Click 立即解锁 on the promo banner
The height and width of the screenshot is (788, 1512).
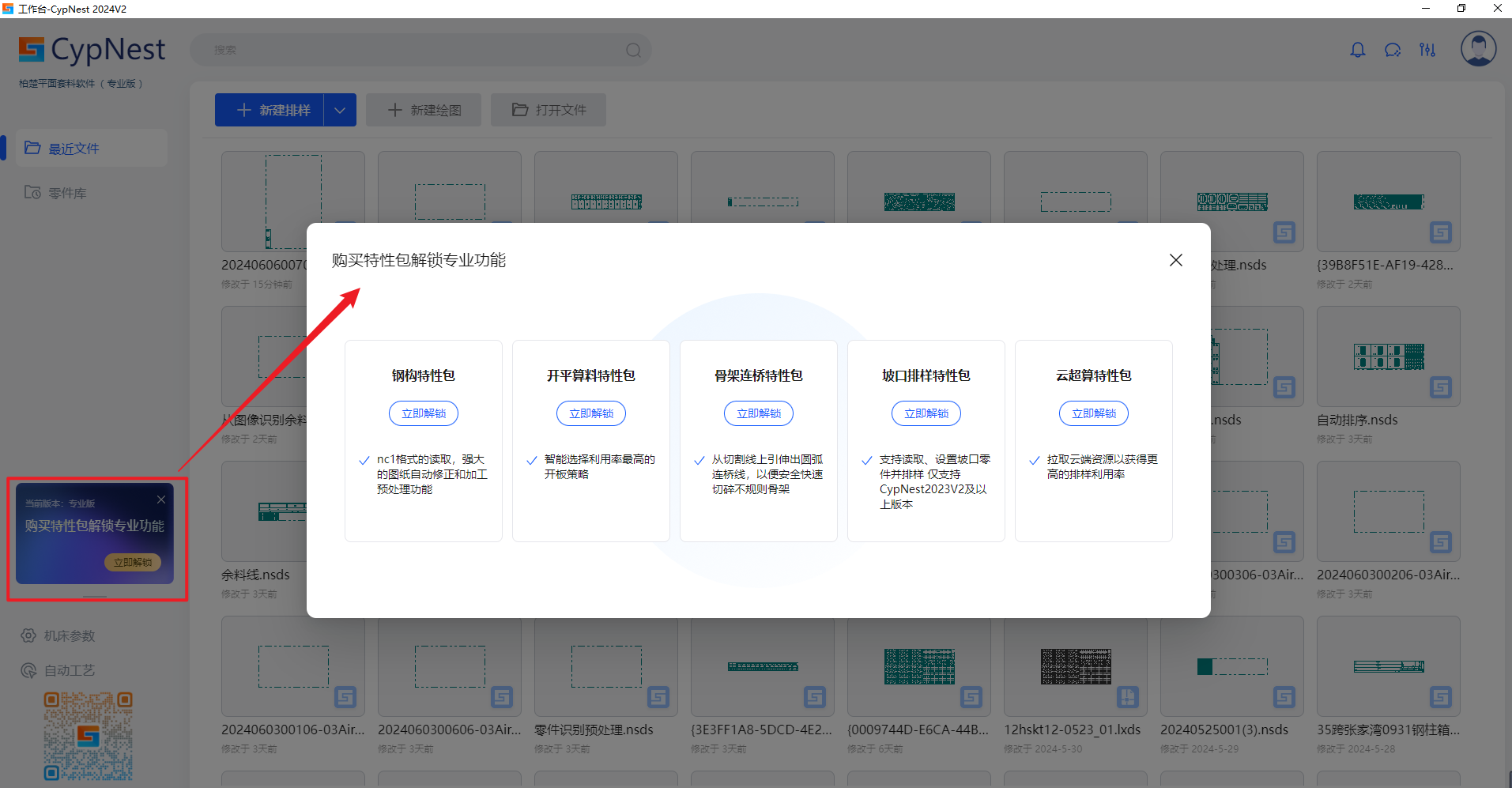click(133, 562)
